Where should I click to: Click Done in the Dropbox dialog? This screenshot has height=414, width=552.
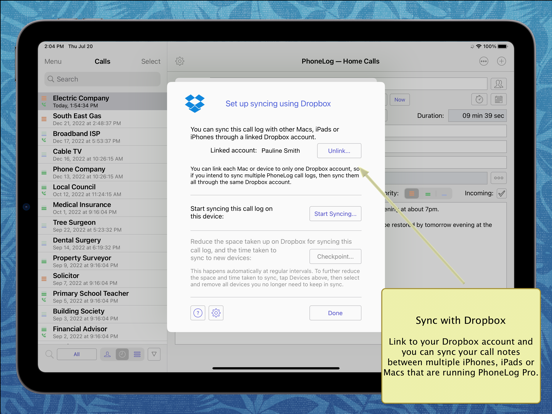(335, 313)
